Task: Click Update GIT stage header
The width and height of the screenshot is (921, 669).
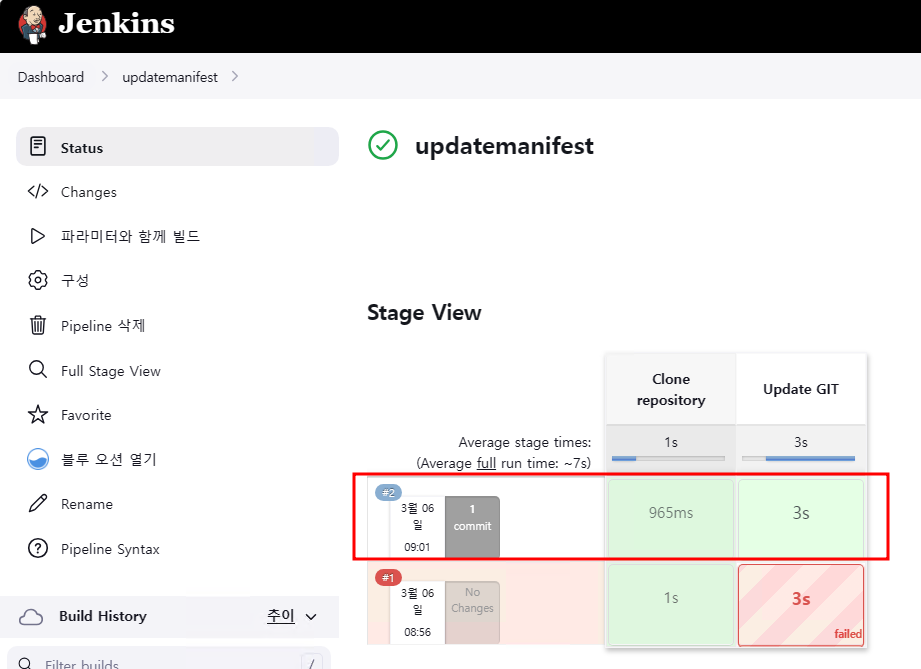Action: (x=801, y=389)
